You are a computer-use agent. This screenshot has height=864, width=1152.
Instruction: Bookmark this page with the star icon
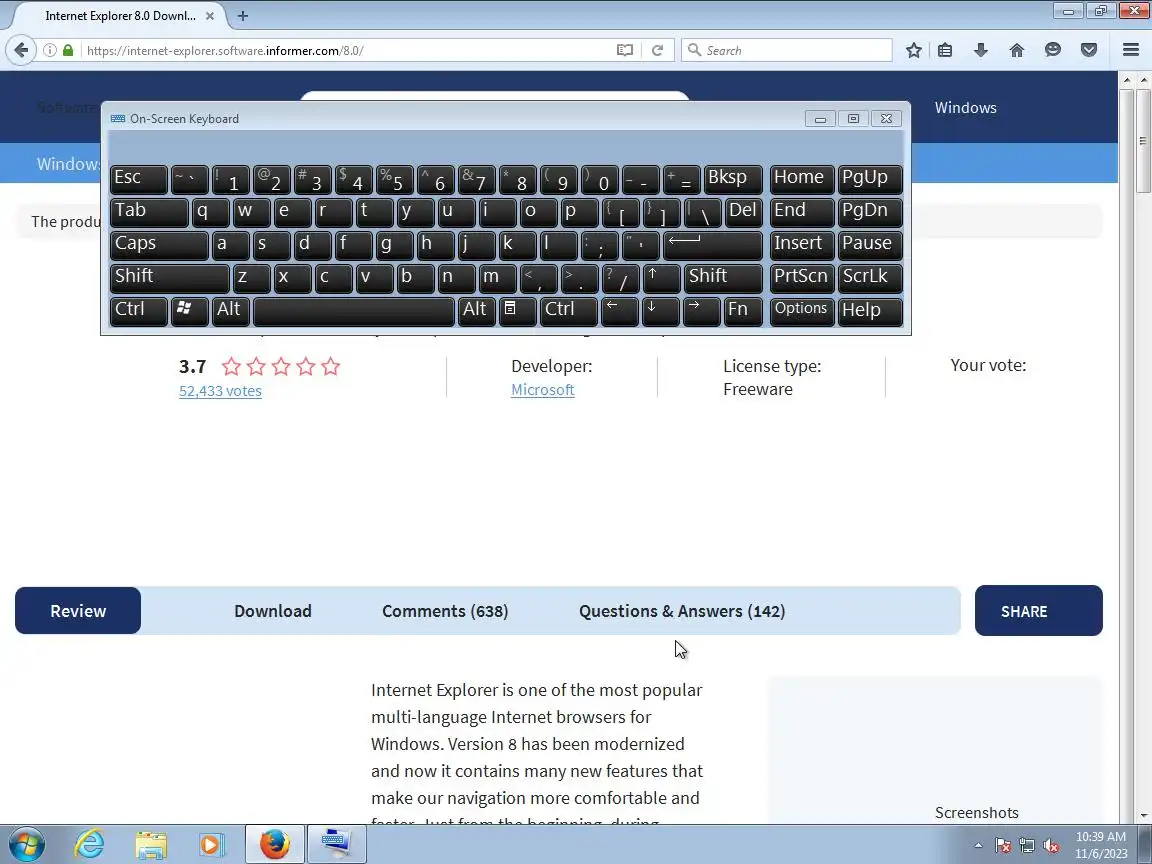click(913, 50)
